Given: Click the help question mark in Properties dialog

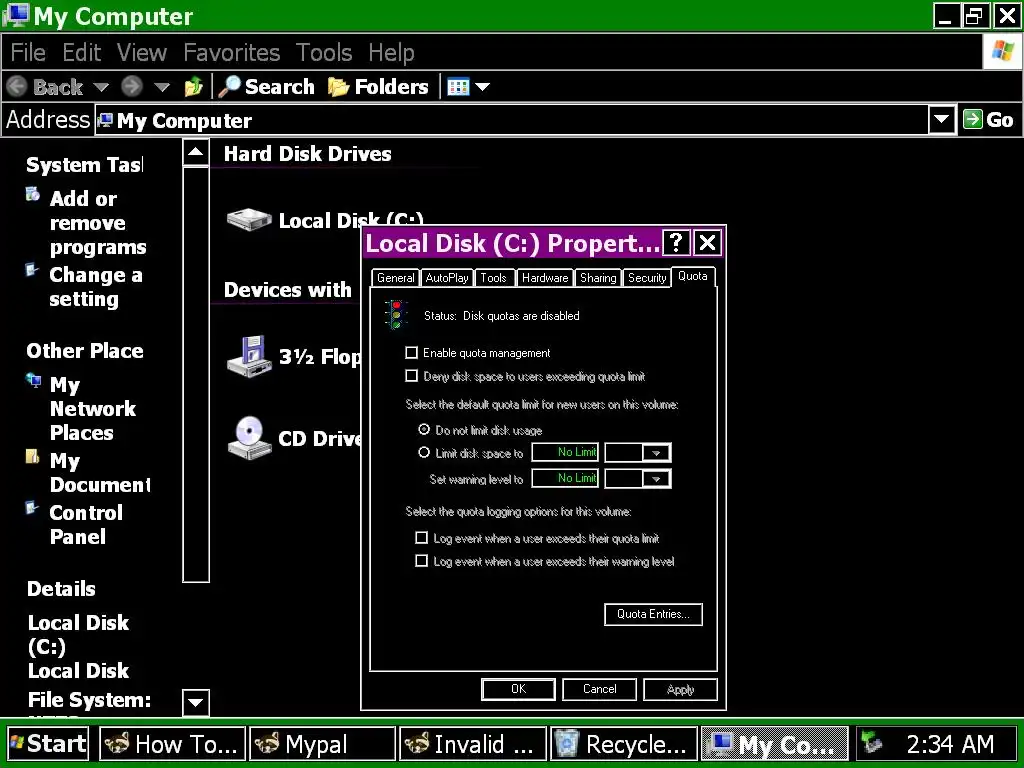Looking at the screenshot, I should point(676,243).
